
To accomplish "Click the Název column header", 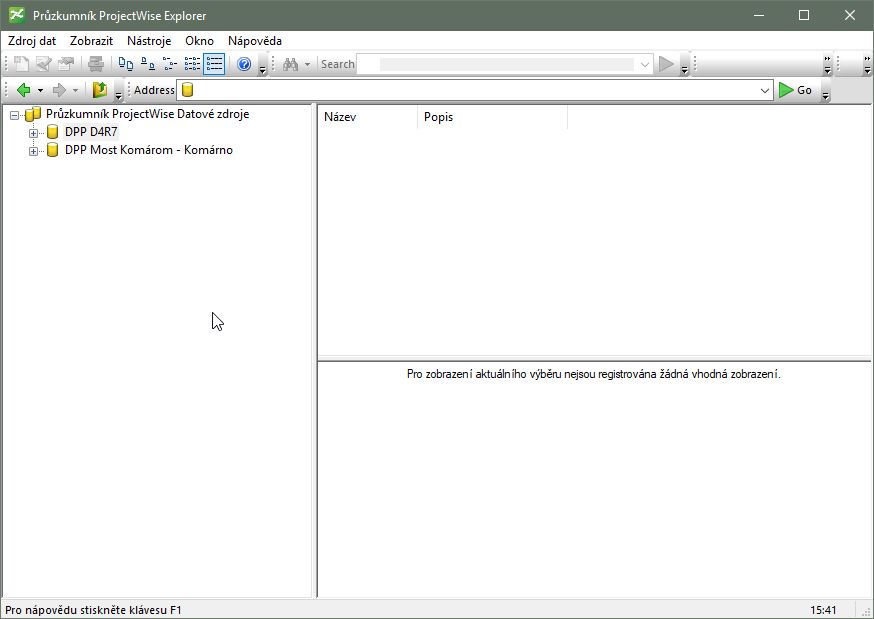I will coord(366,117).
